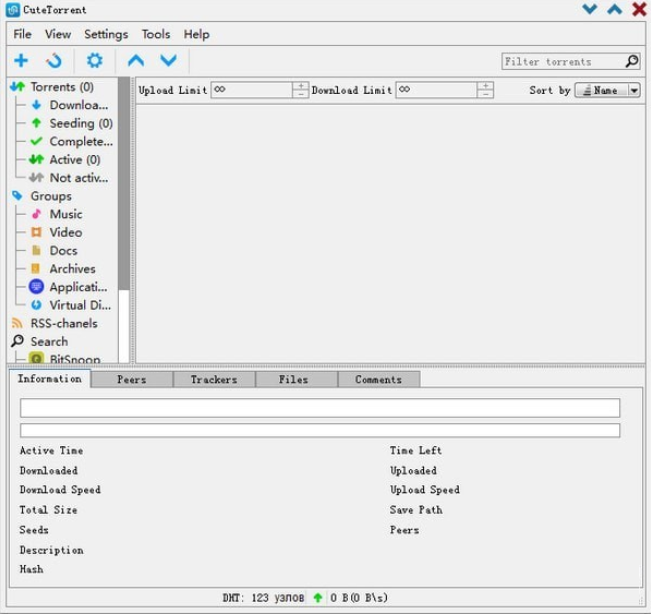This screenshot has height=614, width=651.
Task: Open the File menu
Action: [x=22, y=34]
